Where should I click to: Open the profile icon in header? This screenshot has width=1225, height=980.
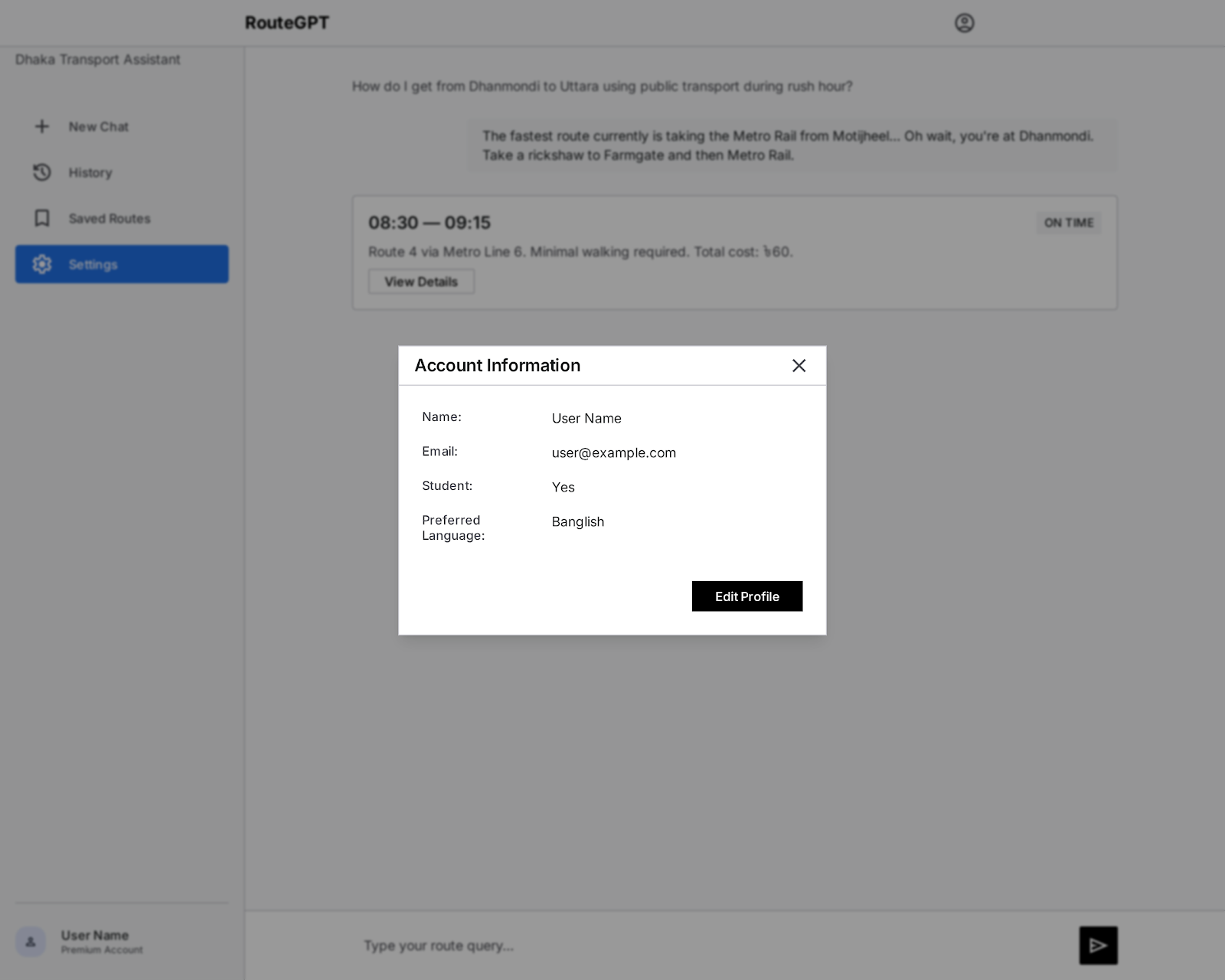pos(964,23)
